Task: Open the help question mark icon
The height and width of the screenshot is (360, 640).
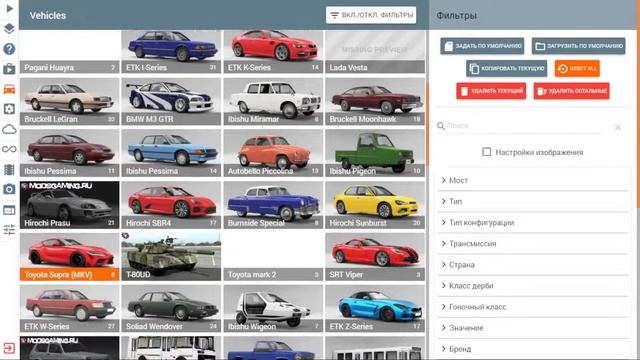Action: tap(9, 49)
